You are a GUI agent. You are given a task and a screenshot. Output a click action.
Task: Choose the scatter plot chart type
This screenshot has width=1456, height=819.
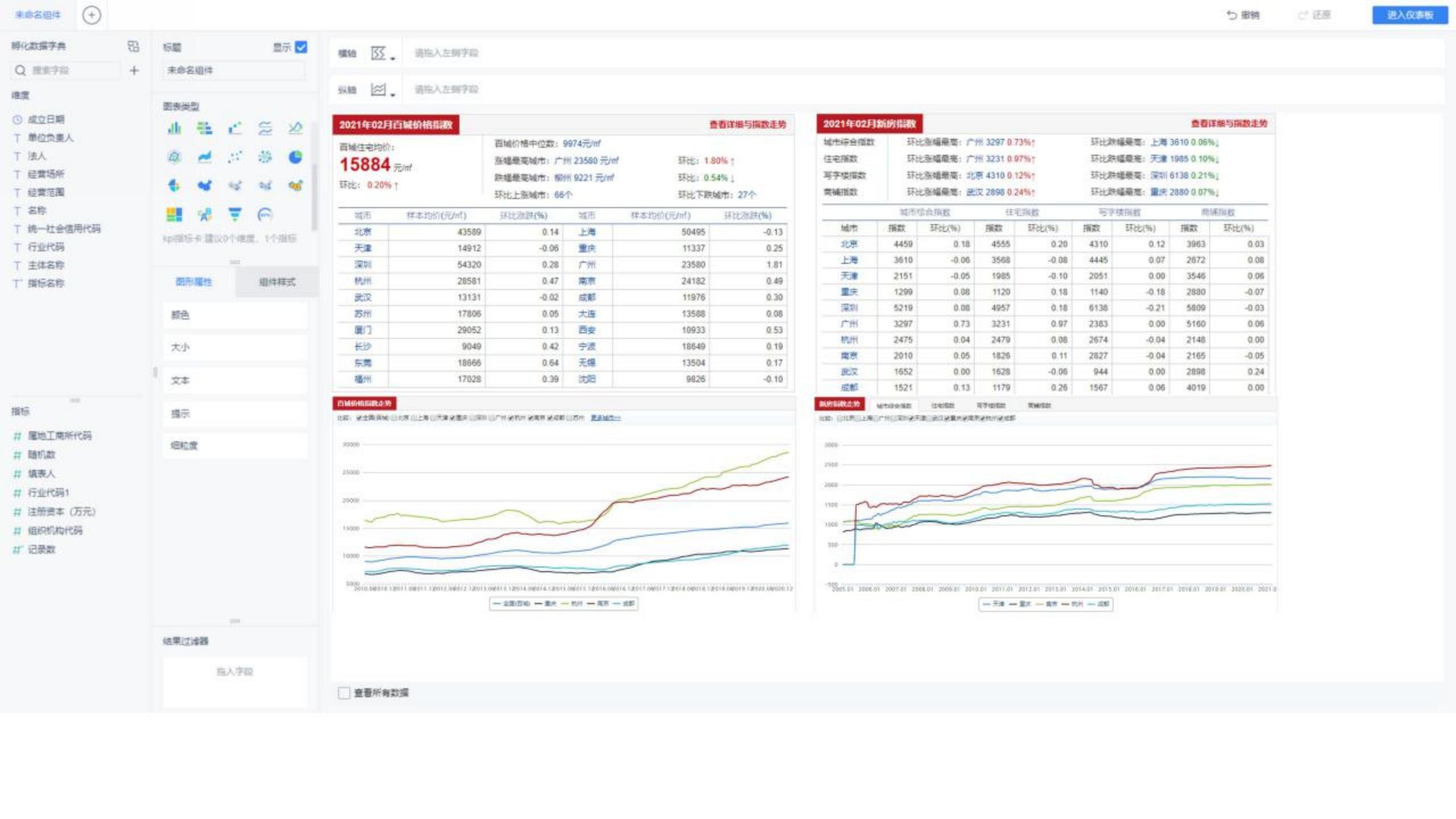tap(234, 157)
